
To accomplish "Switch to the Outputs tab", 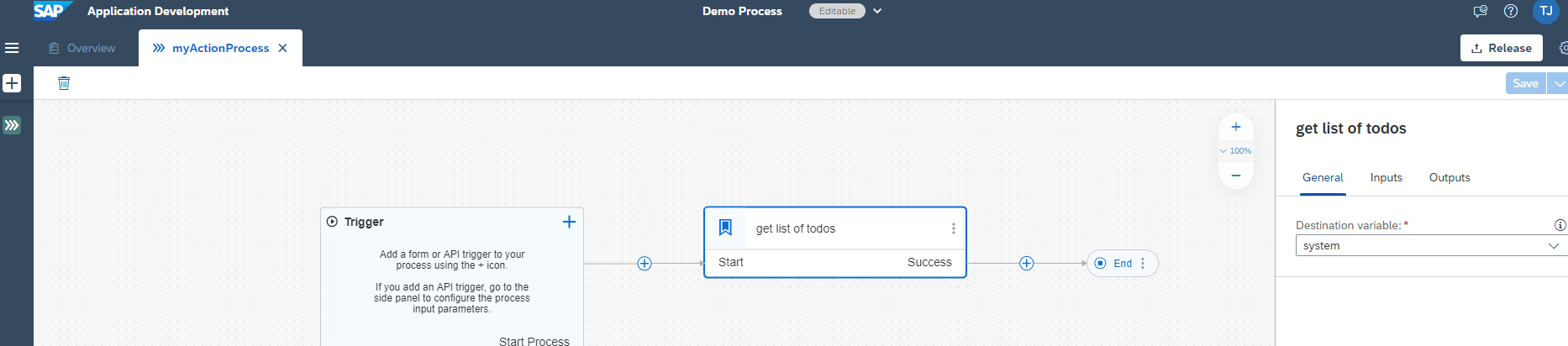I will pos(1450,178).
